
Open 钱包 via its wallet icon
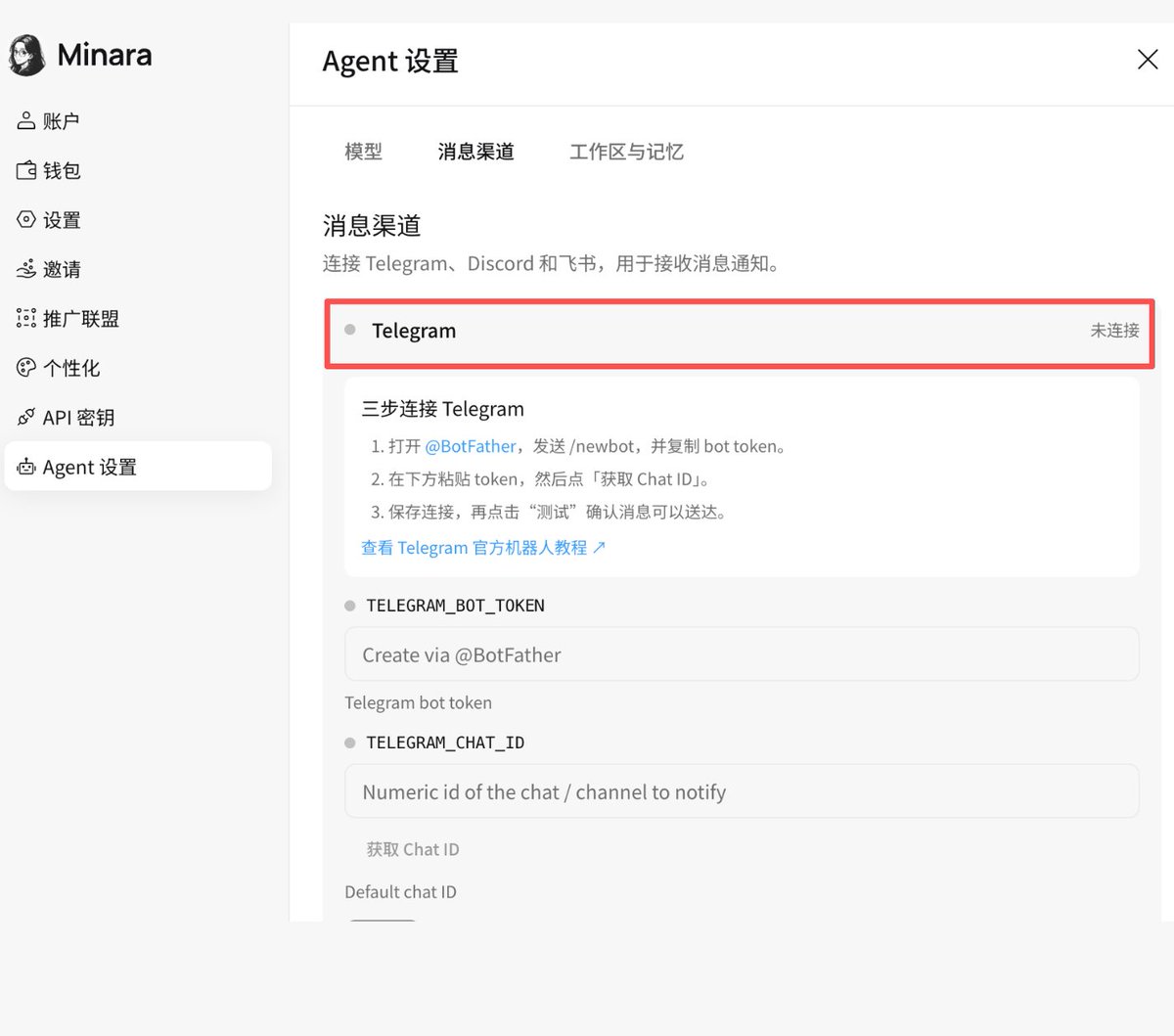[x=26, y=170]
